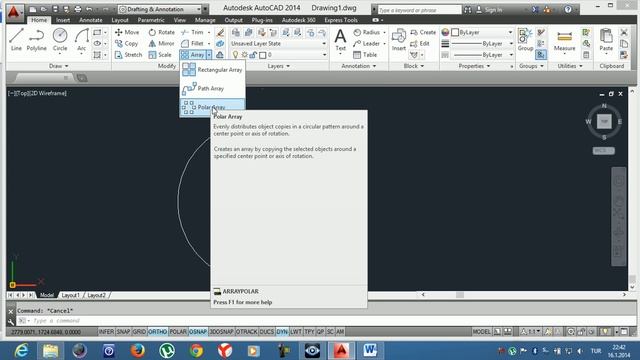This screenshot has height=360, width=640.
Task: Click the Fillet tool
Action: pyautogui.click(x=192, y=43)
